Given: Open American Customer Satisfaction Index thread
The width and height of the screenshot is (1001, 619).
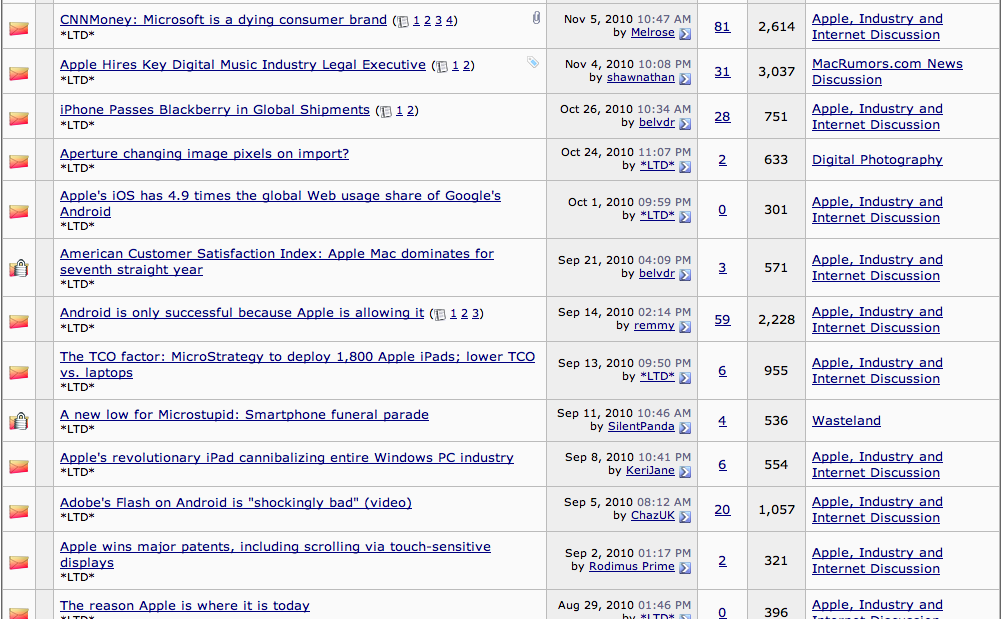Looking at the screenshot, I should pyautogui.click(x=276, y=262).
